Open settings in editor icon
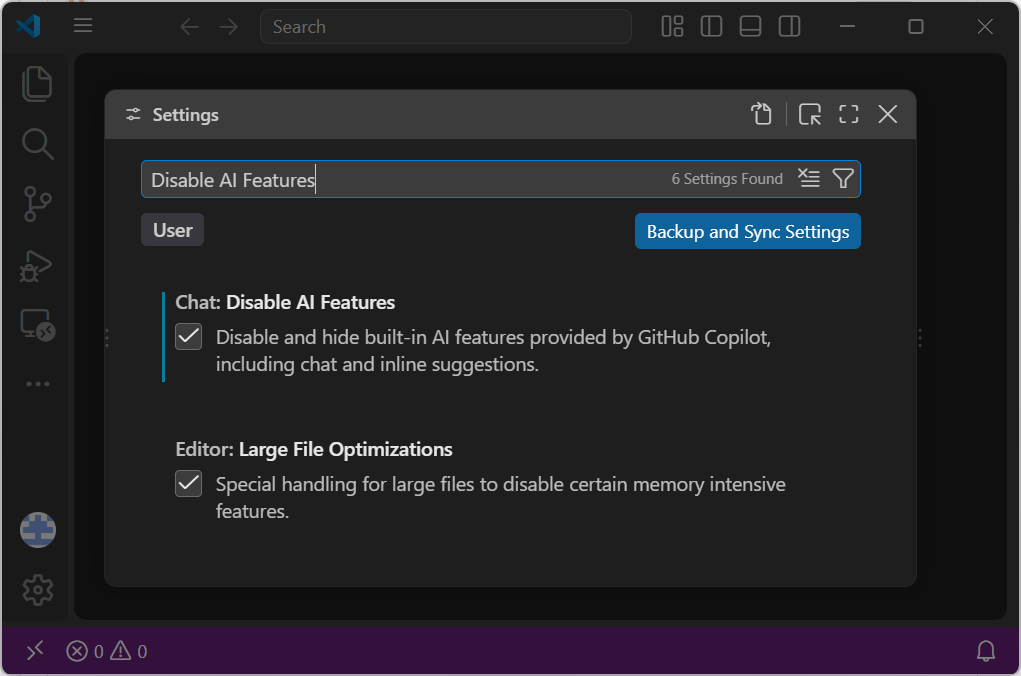The height and width of the screenshot is (676, 1021). pyautogui.click(x=809, y=114)
